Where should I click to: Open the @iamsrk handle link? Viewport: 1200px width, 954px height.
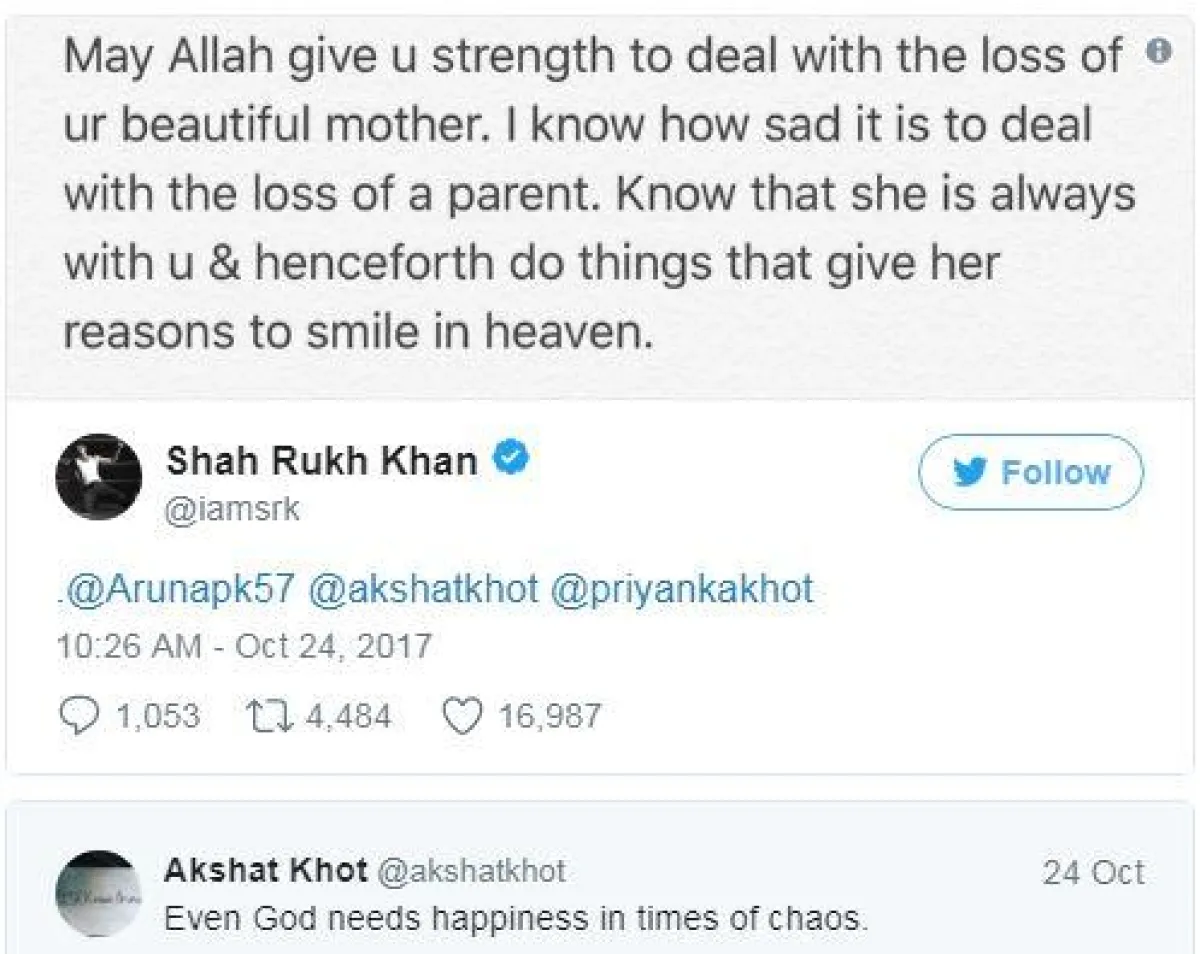(x=232, y=510)
